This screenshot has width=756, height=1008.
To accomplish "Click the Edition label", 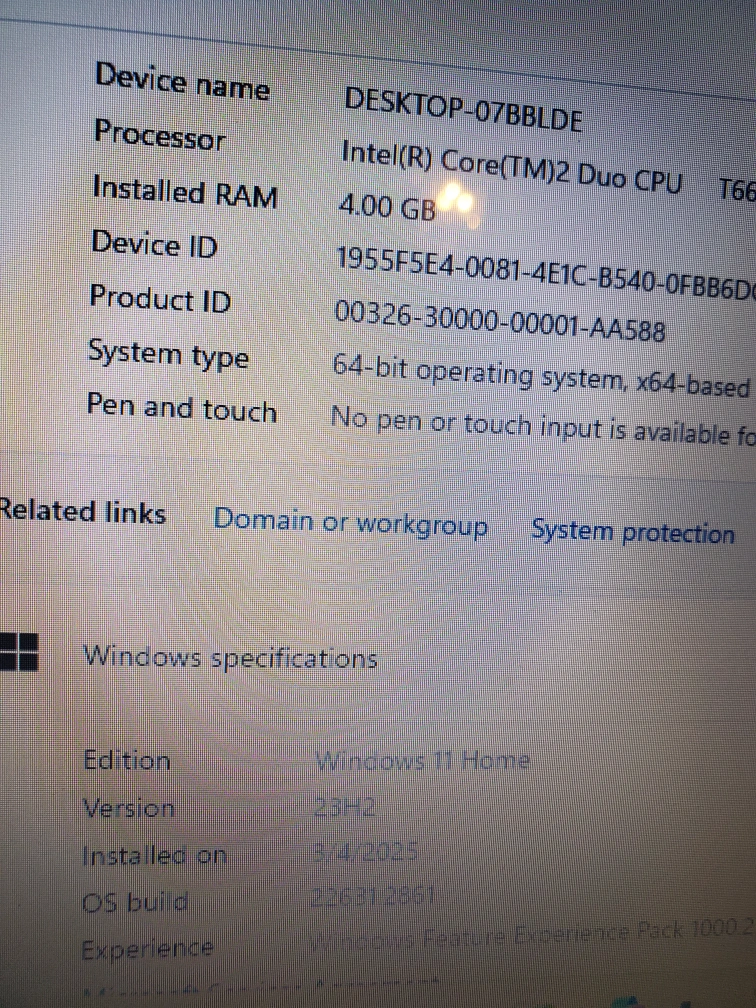I will [x=127, y=761].
